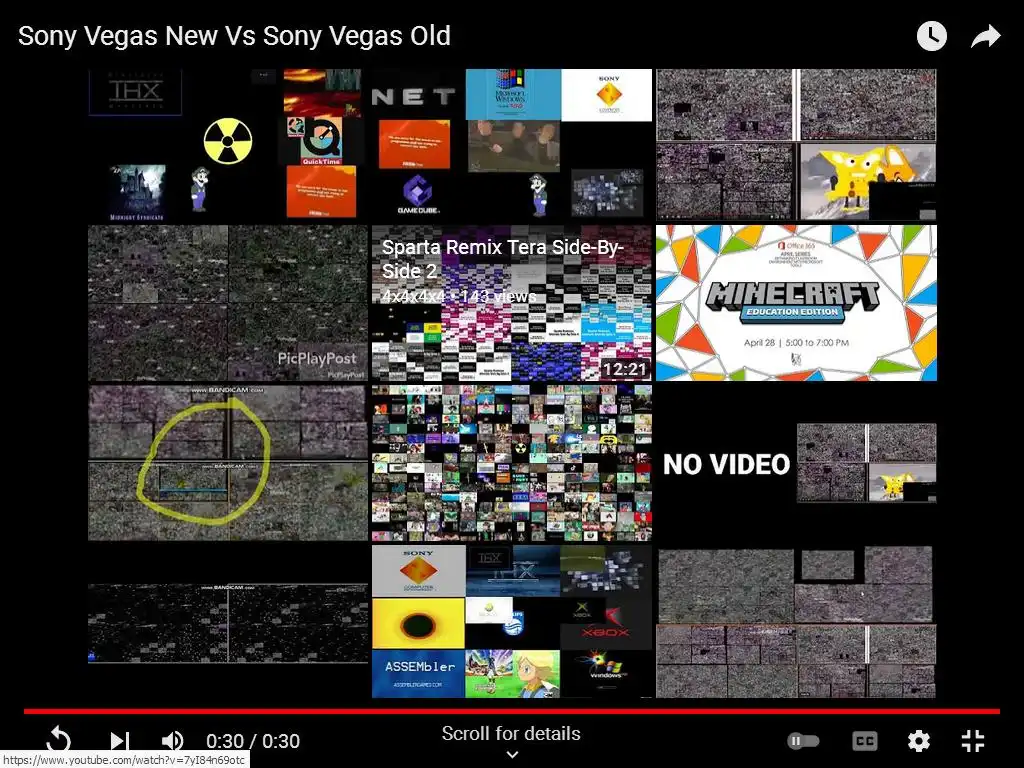Open the Minecraft Education Edition video thumbnail

coord(796,302)
